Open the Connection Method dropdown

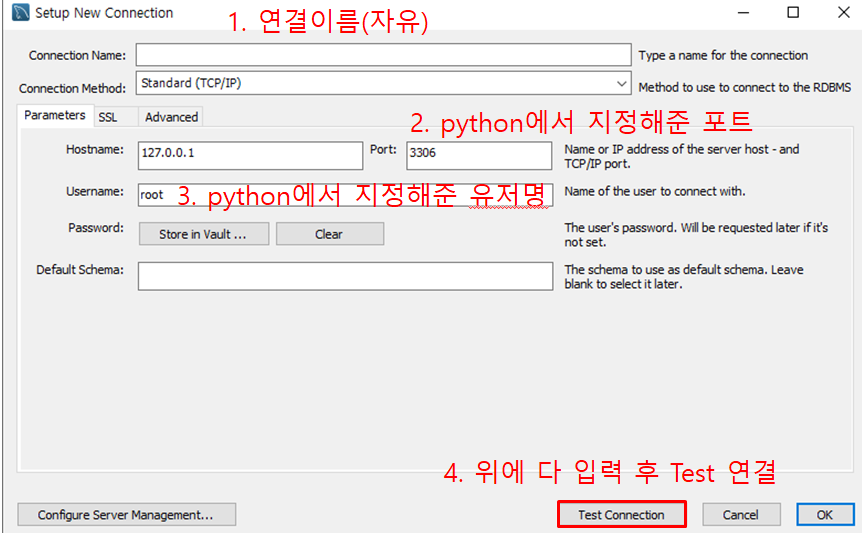click(x=383, y=83)
